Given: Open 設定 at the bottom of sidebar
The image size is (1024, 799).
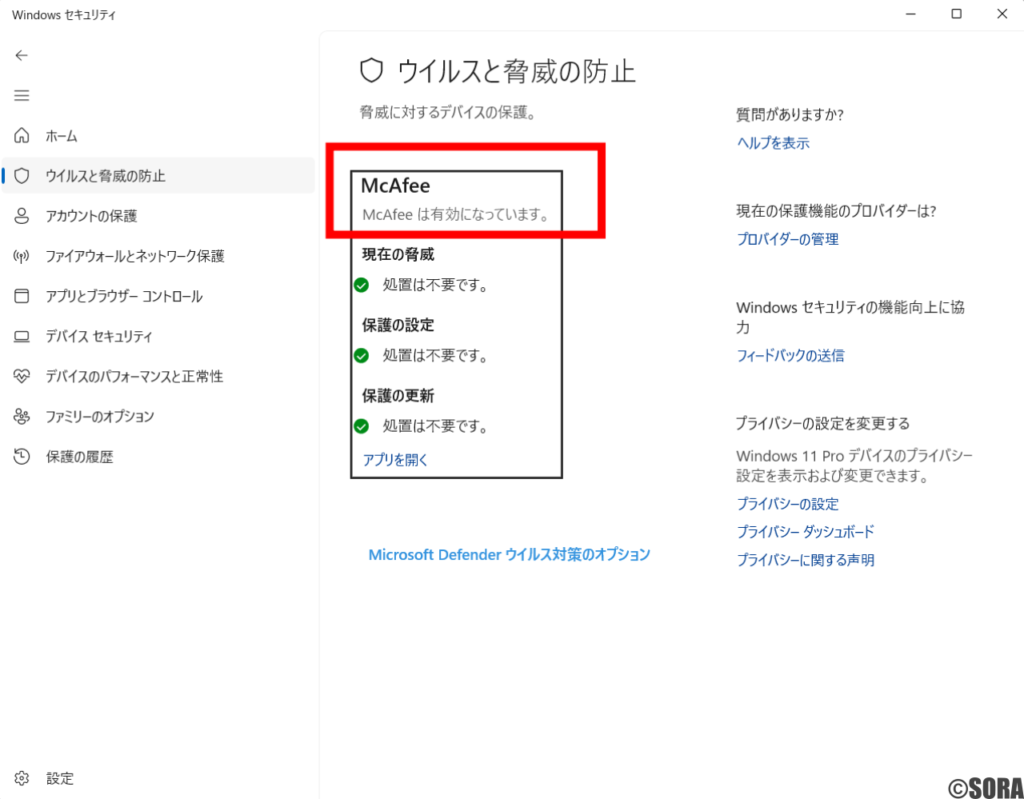Looking at the screenshot, I should (x=157, y=778).
